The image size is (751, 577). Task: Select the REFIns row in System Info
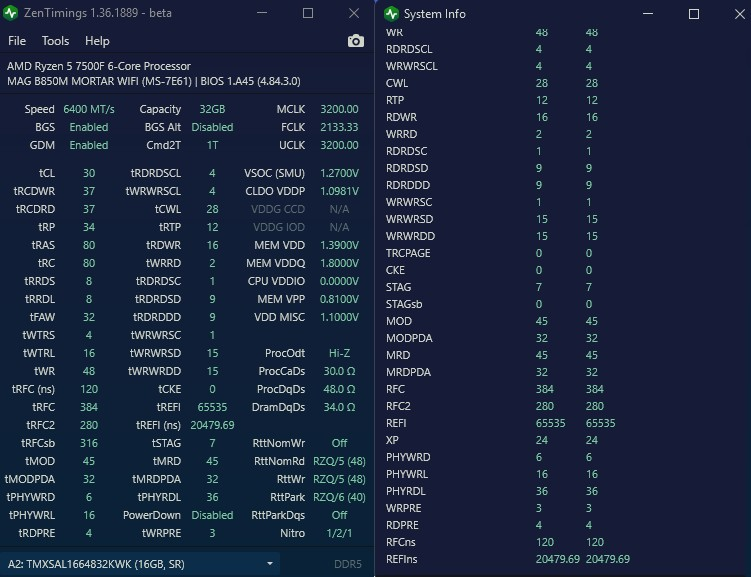point(508,559)
